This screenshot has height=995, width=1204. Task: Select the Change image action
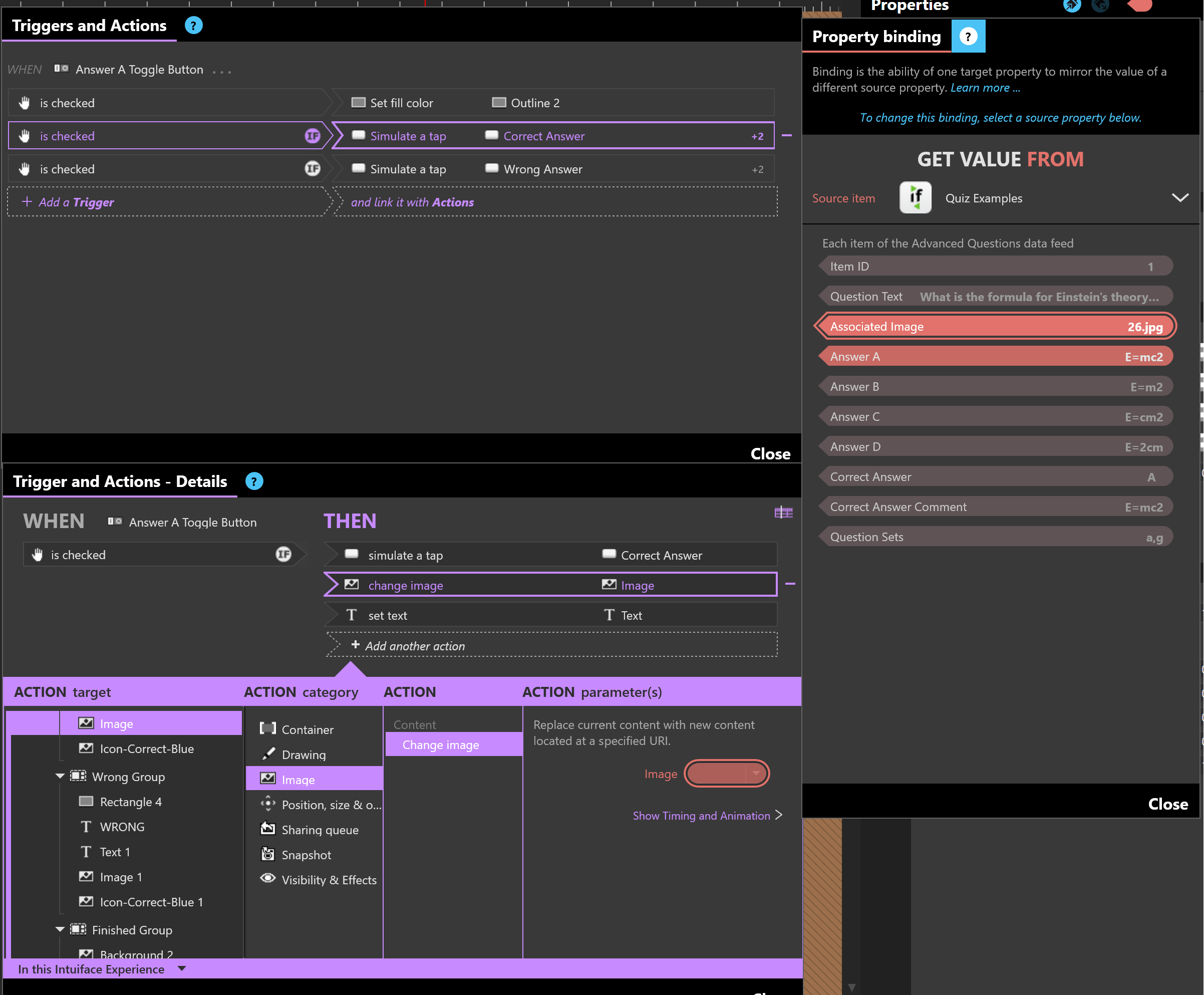(441, 745)
